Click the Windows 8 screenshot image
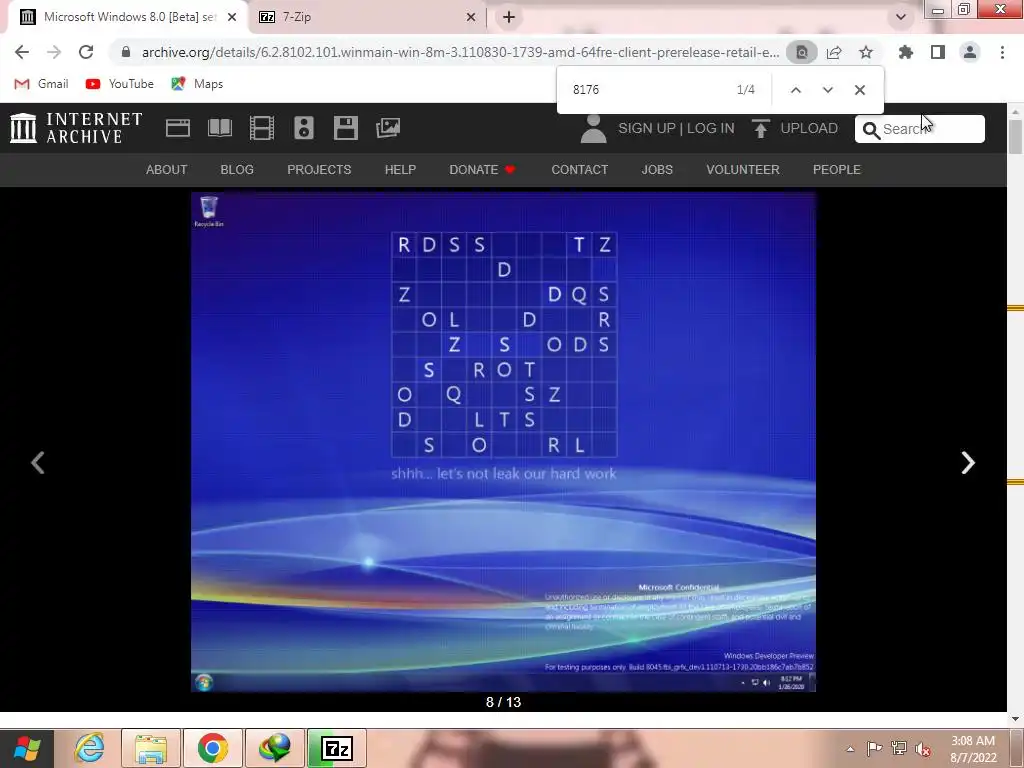 point(504,442)
